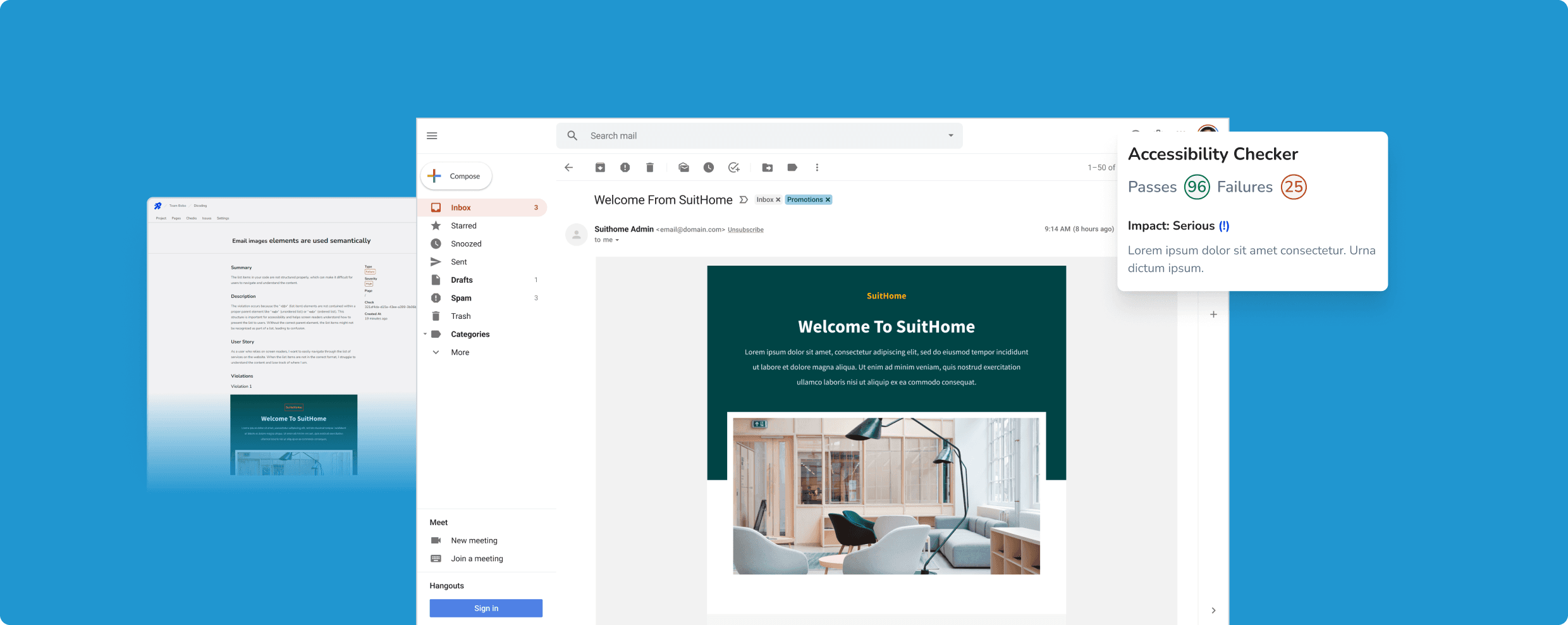Image resolution: width=1568 pixels, height=625 pixels.
Task: Snooze email with clock icon
Action: click(x=709, y=168)
